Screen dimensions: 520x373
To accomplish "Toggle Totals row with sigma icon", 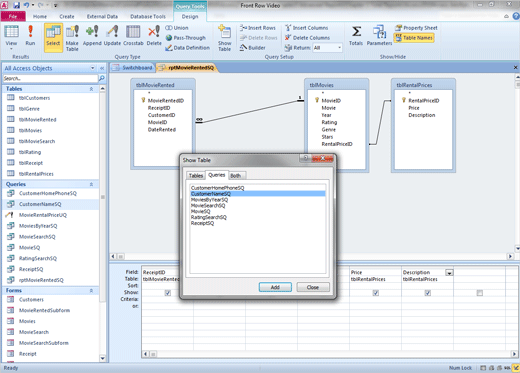I will 356,35.
